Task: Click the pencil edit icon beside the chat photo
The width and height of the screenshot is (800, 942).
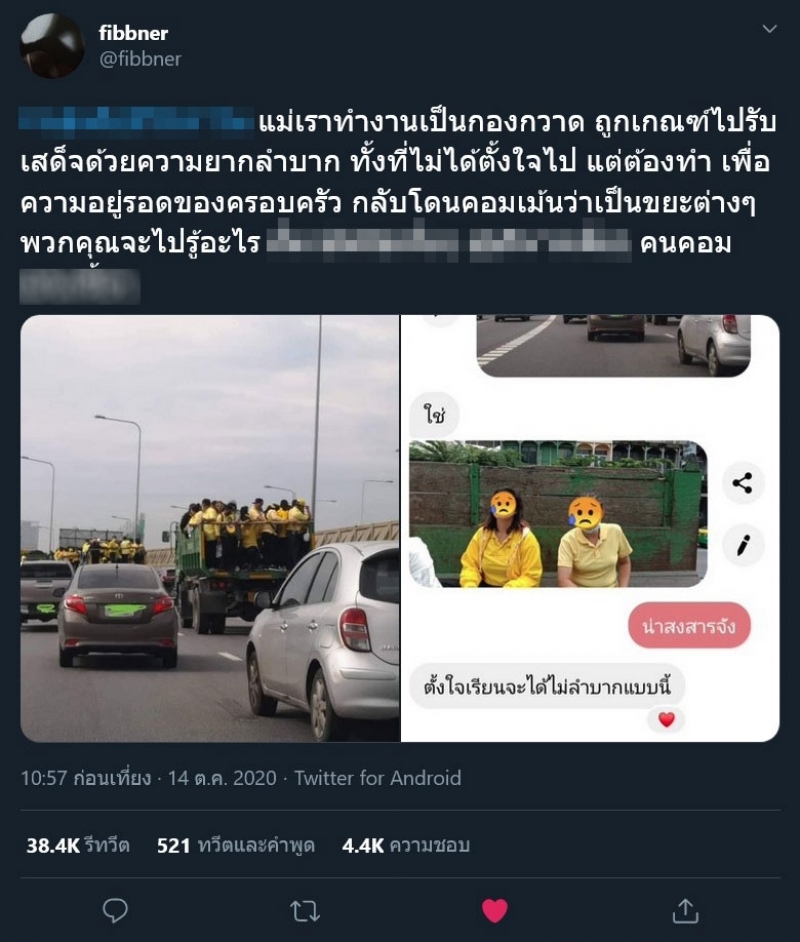Action: 742,545
